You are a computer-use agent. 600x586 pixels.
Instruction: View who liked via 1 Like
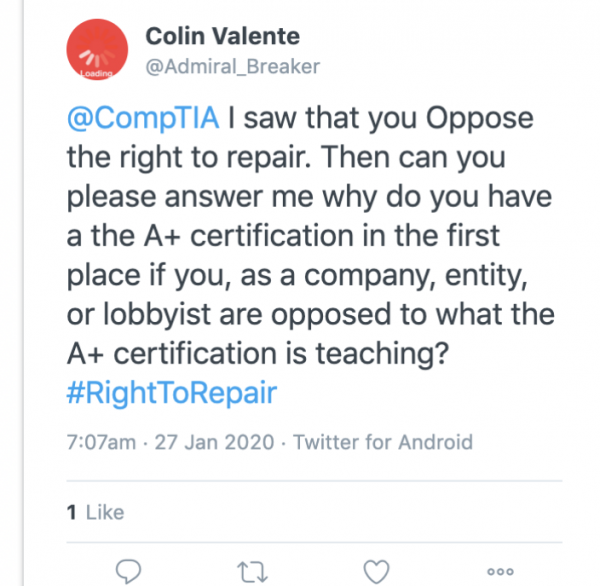[x=95, y=512]
